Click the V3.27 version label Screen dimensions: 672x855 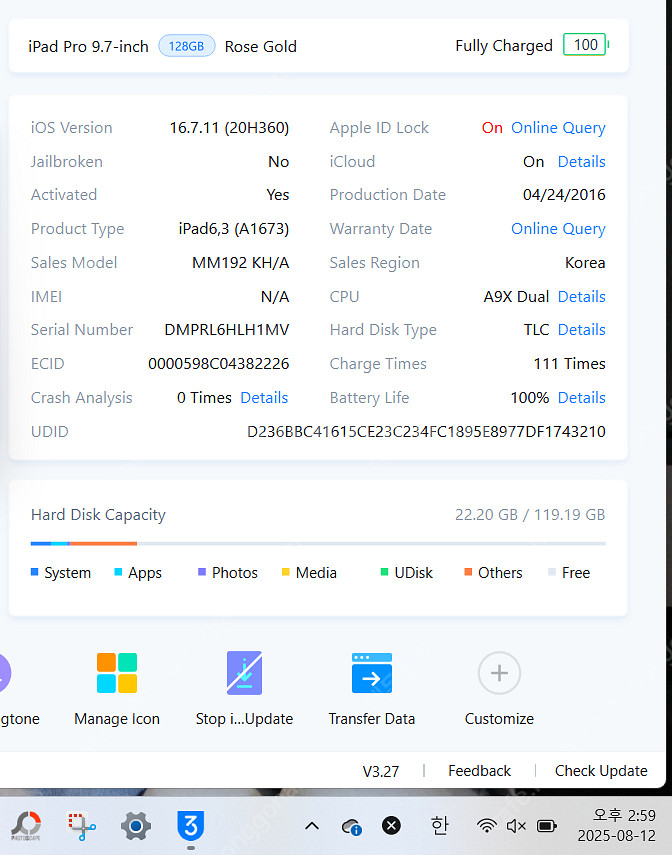pos(381,772)
